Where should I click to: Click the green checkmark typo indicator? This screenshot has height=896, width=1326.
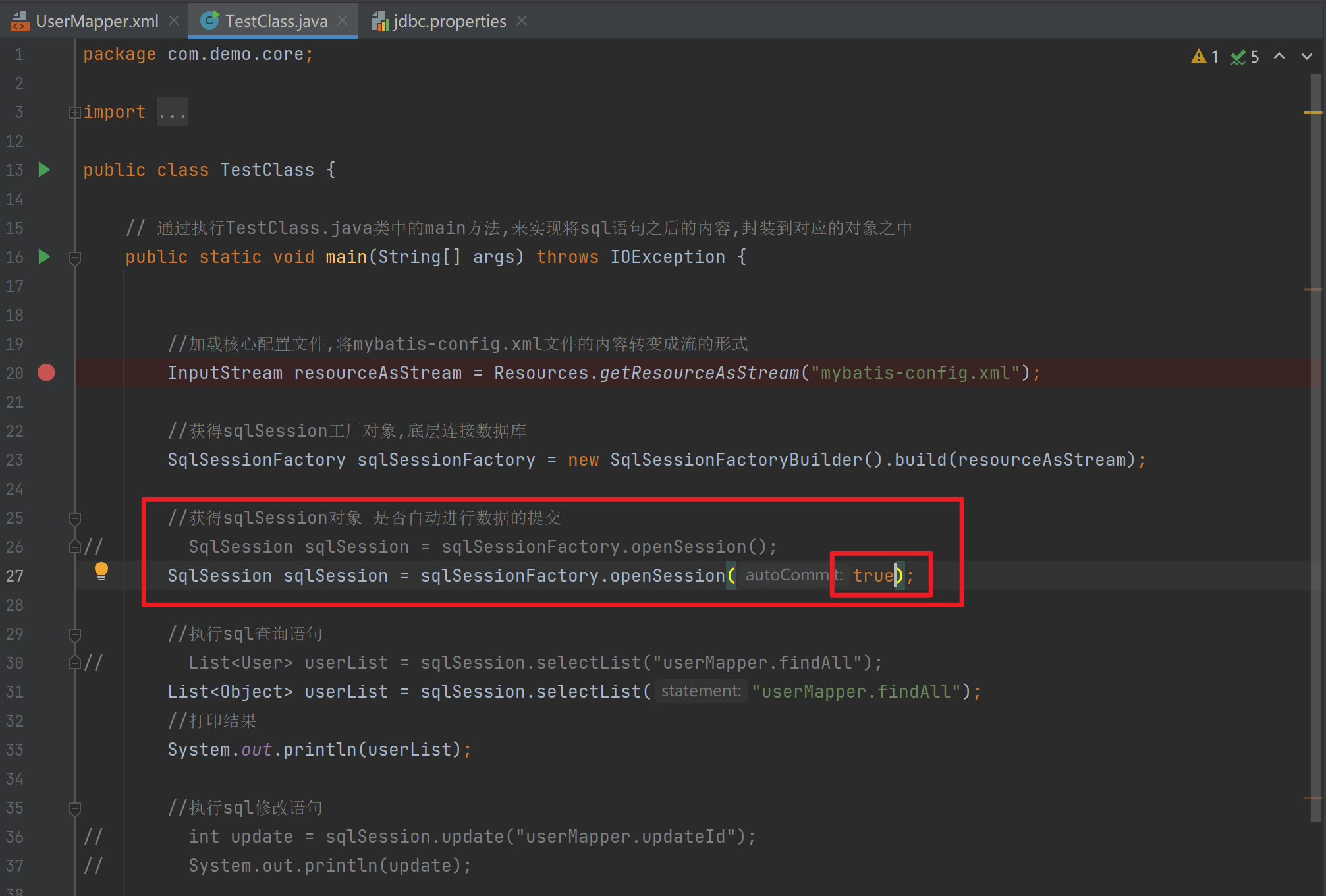[x=1238, y=57]
